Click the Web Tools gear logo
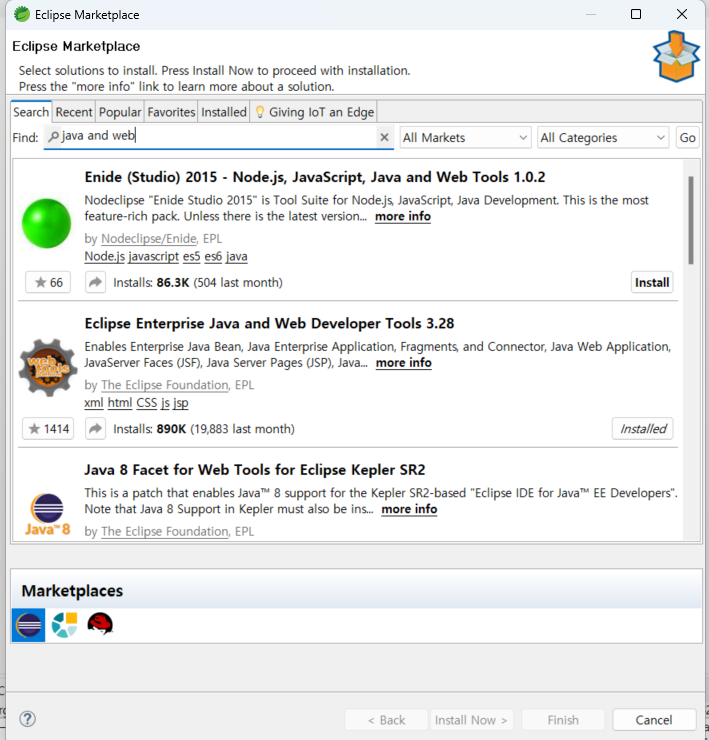The height and width of the screenshot is (740, 709). click(47, 368)
